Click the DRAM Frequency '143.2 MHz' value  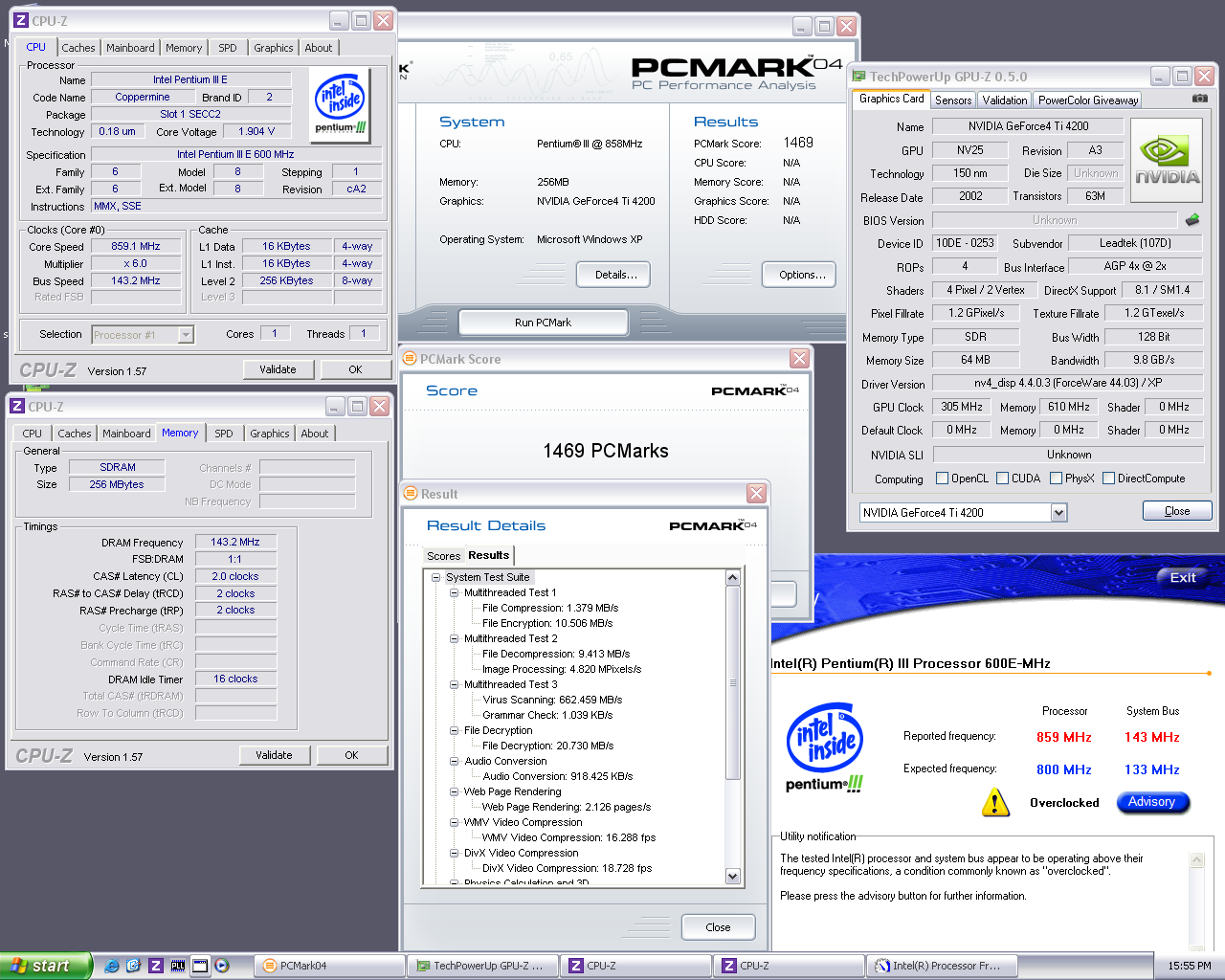coord(235,542)
